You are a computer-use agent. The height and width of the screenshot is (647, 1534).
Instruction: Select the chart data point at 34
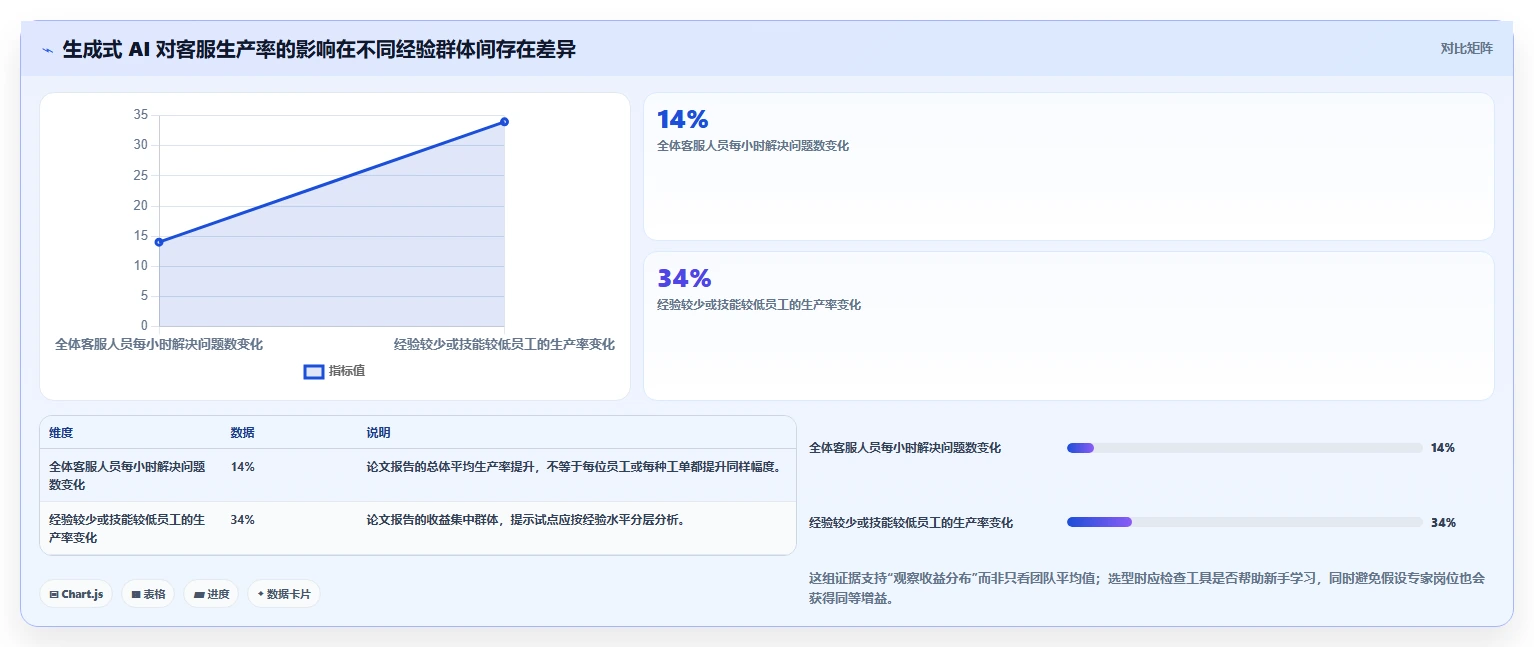pyautogui.click(x=504, y=122)
